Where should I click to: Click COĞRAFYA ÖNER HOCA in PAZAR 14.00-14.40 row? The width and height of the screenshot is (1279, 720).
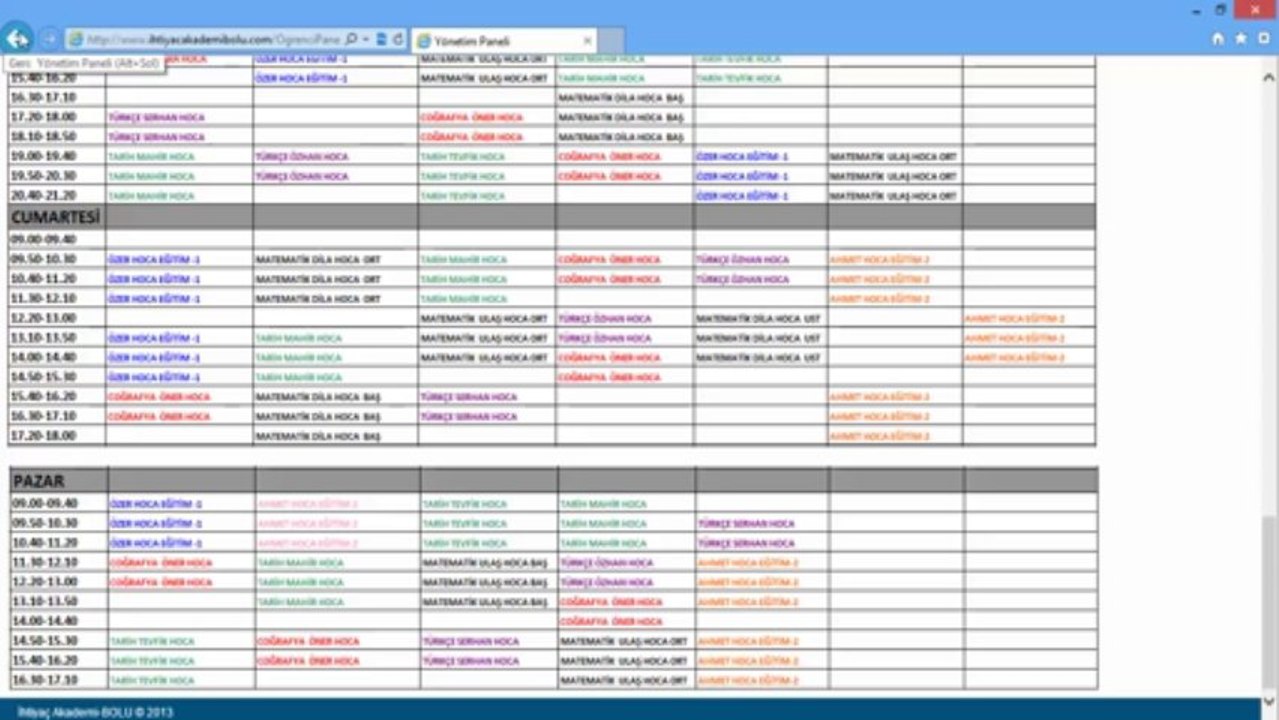[611, 622]
